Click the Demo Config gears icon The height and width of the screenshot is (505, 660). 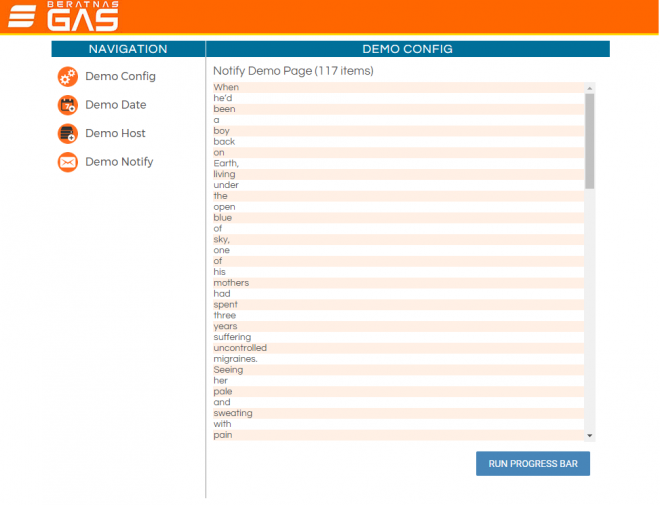tap(67, 77)
